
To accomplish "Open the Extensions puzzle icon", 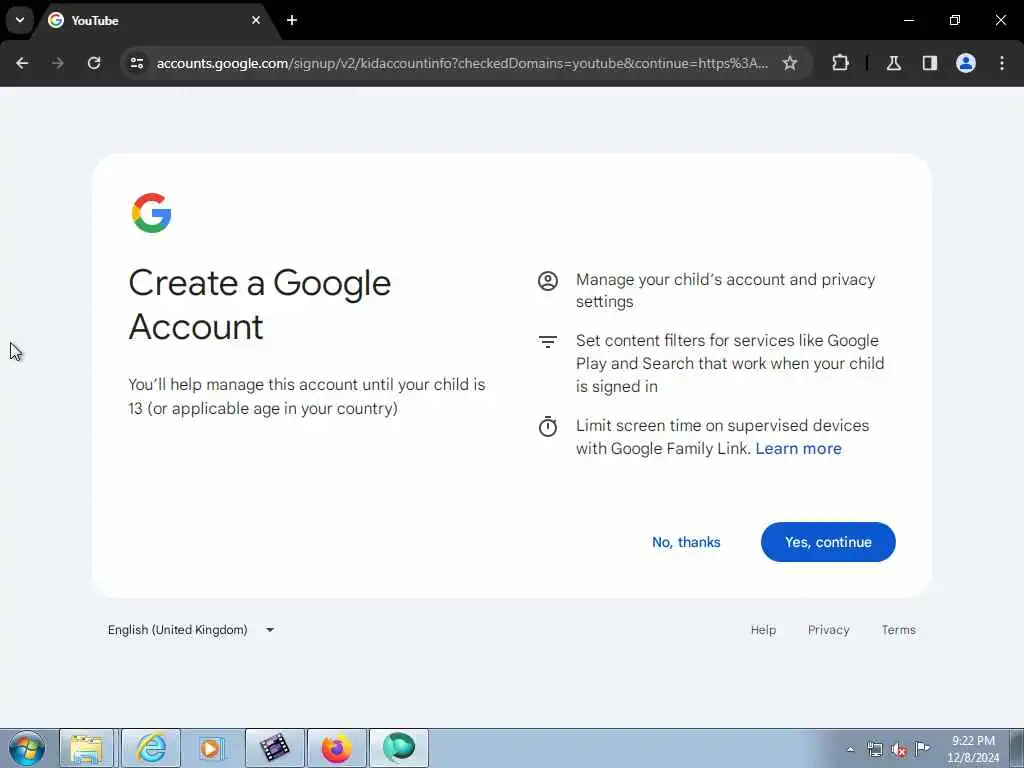I will 840,63.
